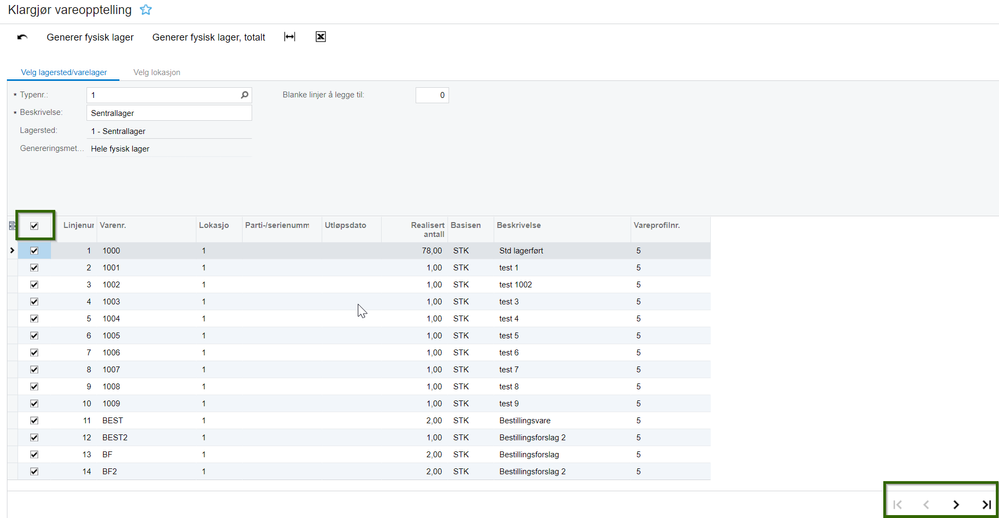Switch to Velg lokasjon tab
This screenshot has width=999, height=518.
click(x=157, y=72)
